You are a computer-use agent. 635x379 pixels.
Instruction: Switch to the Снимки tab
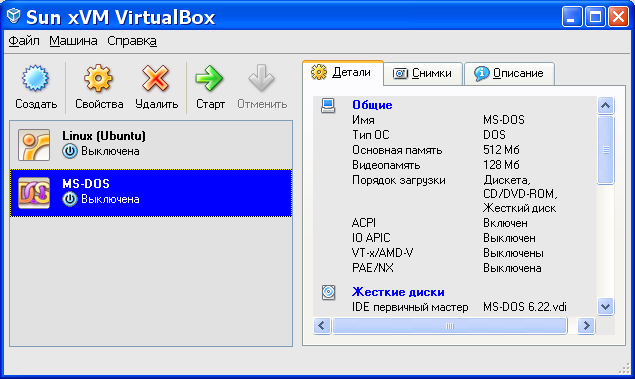(x=423, y=74)
